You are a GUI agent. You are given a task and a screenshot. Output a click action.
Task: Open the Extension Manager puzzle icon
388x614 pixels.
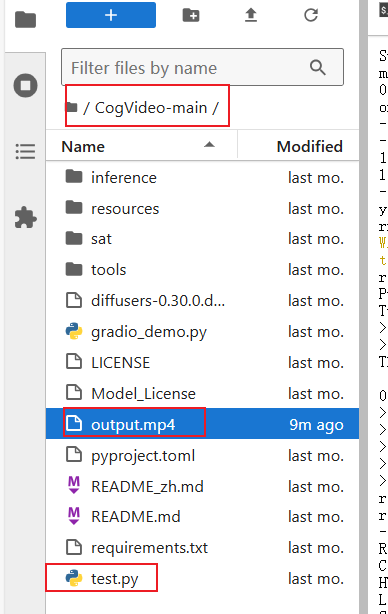tap(25, 217)
